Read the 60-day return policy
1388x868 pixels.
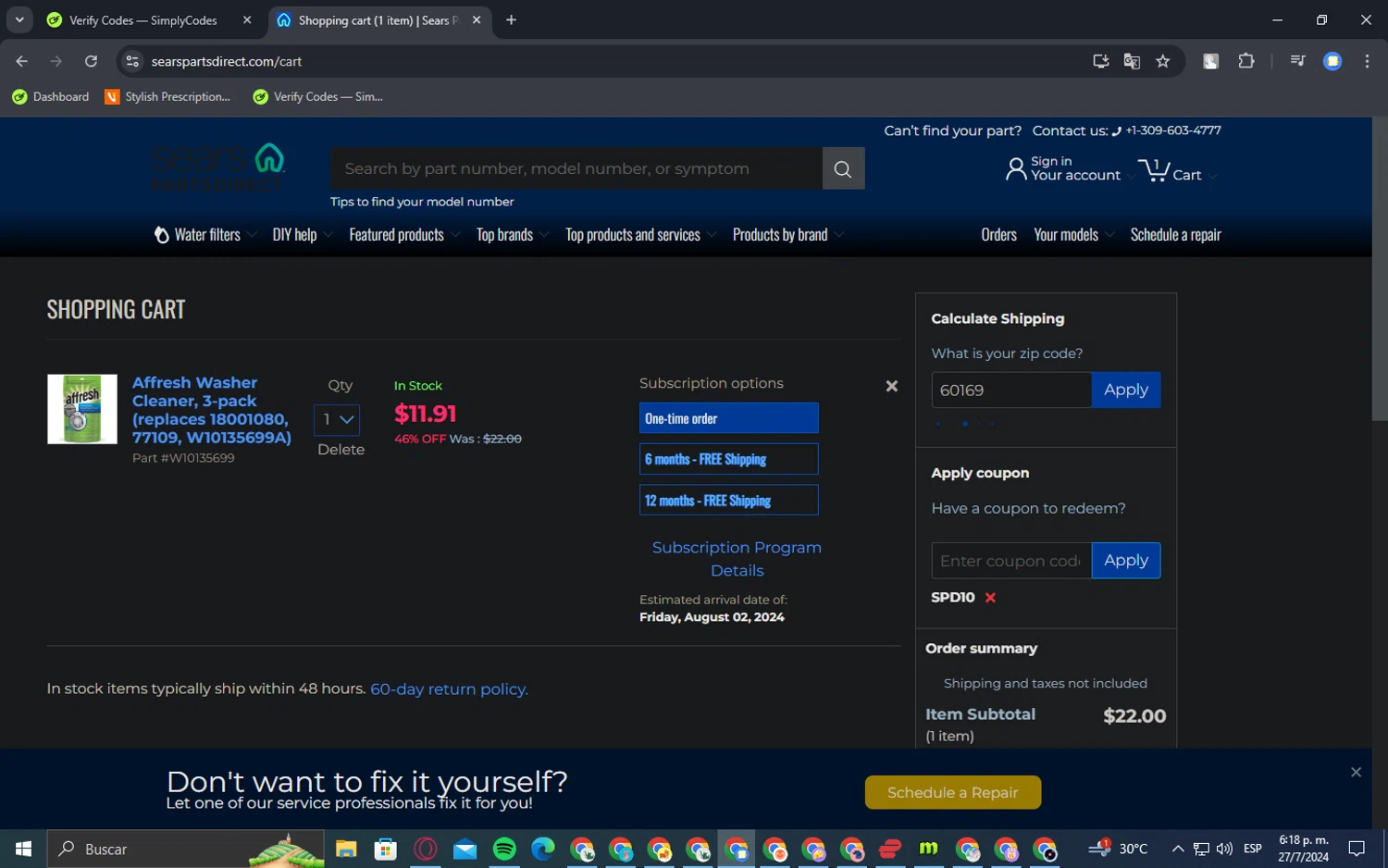coord(449,688)
